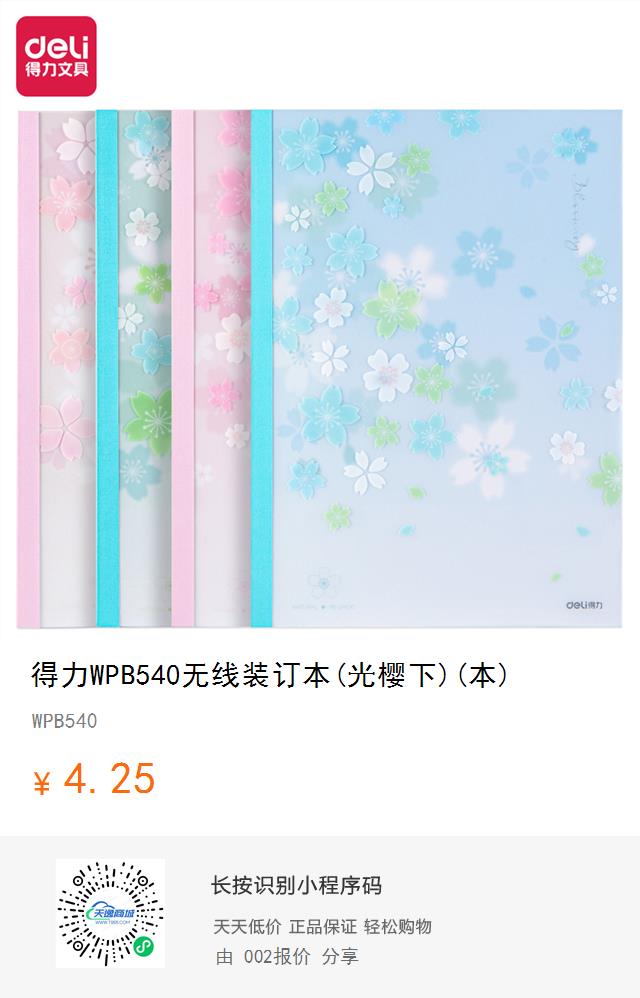Click the small deli logo on blue notebook cover
This screenshot has width=640, height=998.
pyautogui.click(x=584, y=604)
